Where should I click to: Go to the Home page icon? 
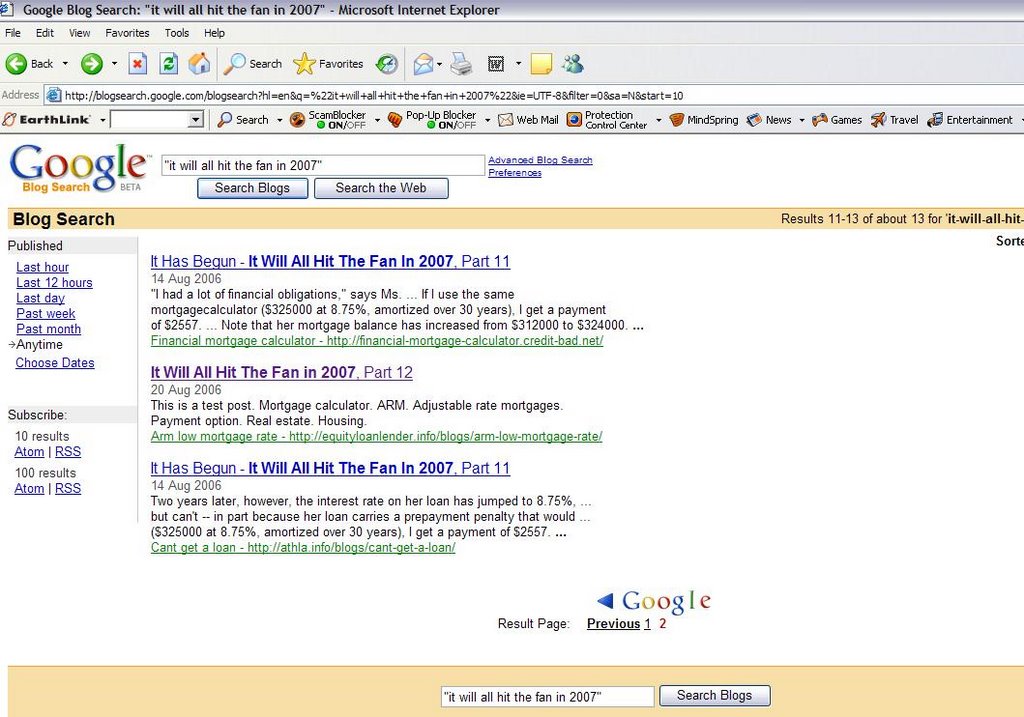click(x=199, y=64)
